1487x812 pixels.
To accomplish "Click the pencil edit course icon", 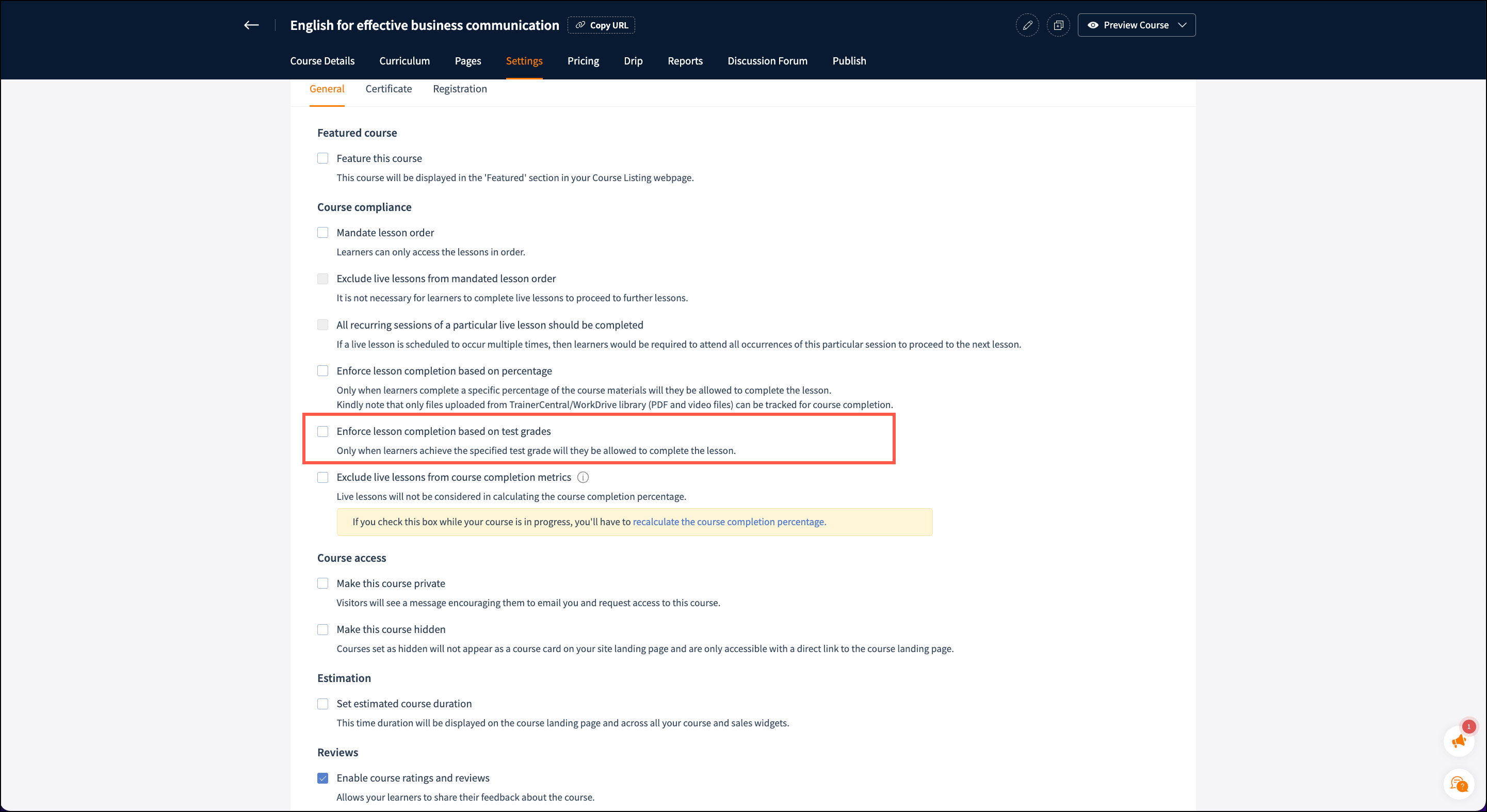I will (1027, 25).
